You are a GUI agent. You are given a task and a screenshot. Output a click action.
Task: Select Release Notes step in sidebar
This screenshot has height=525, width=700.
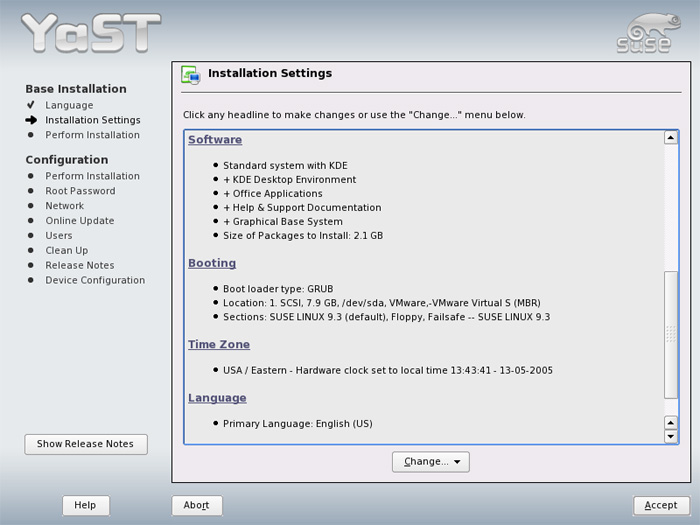pos(80,265)
